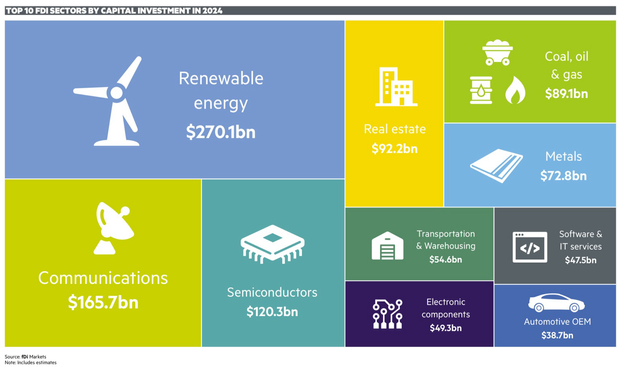Click the "Note: Includes estimates" line
Screen dimensions: 618x372
pyautogui.click(x=30, y=363)
